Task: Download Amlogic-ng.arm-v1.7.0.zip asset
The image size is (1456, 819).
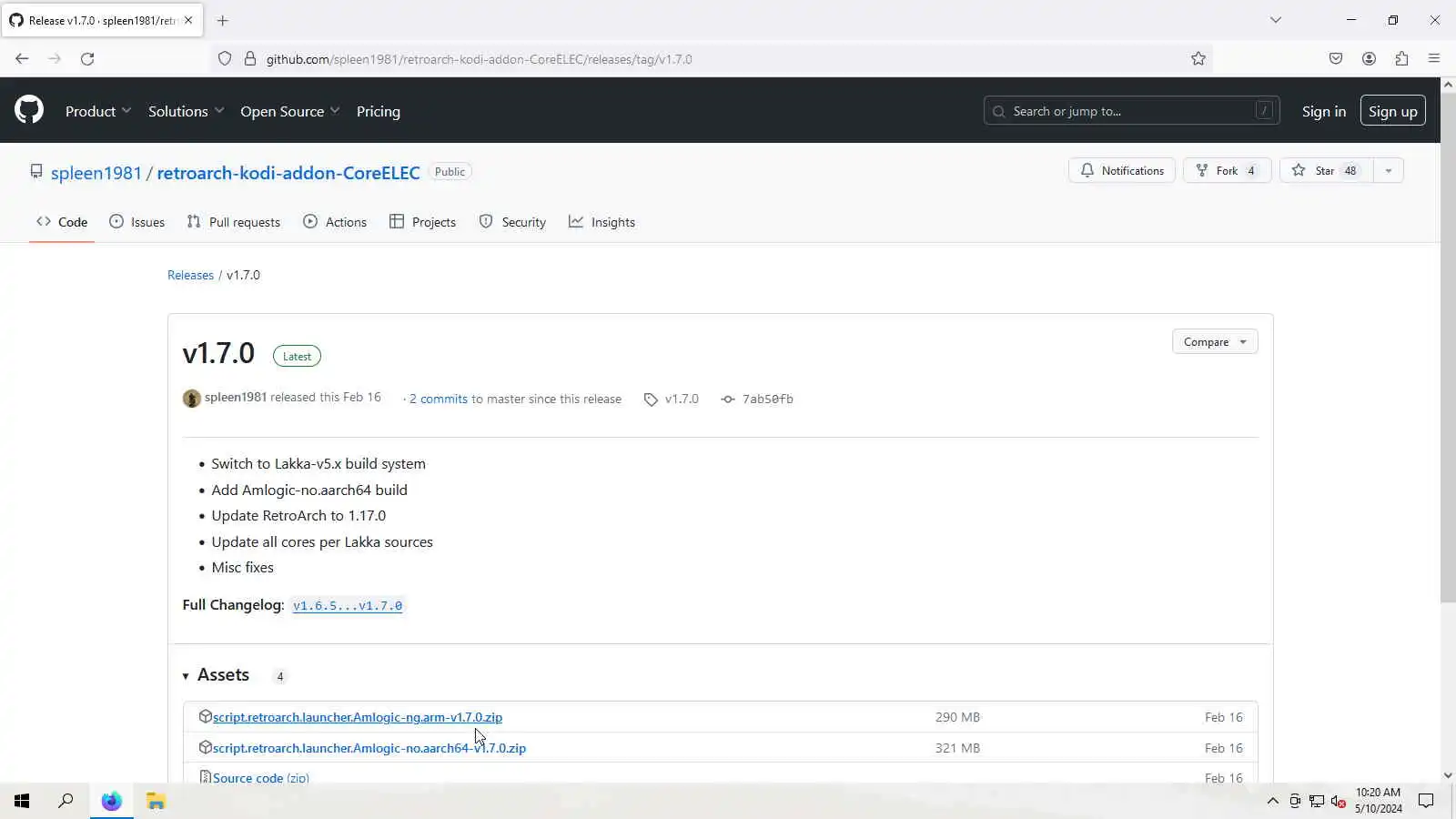Action: pyautogui.click(x=358, y=717)
